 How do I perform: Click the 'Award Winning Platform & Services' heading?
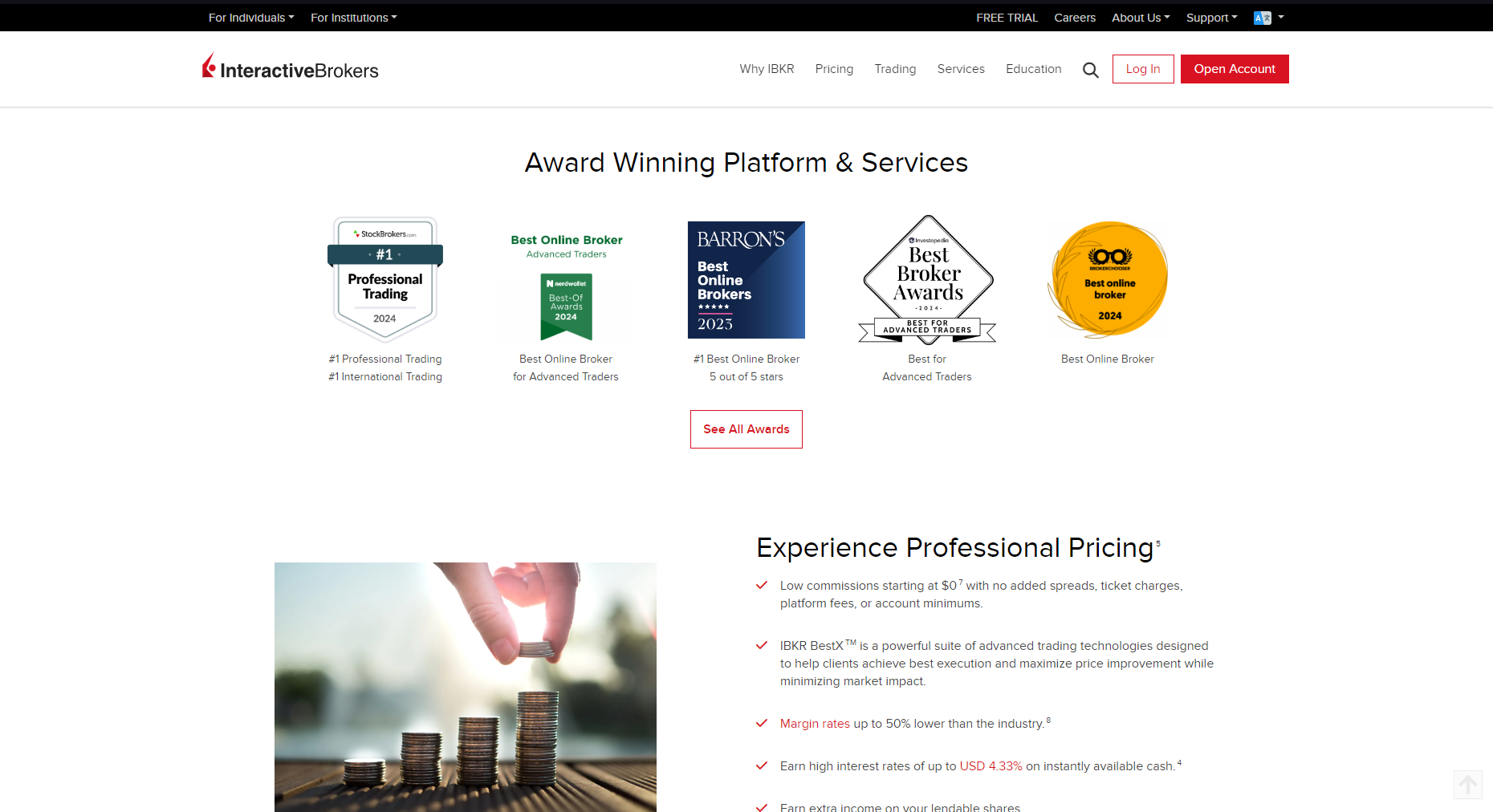coord(746,162)
